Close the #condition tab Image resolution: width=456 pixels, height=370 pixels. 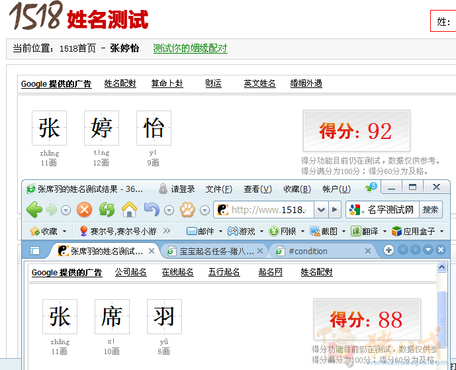[368, 251]
